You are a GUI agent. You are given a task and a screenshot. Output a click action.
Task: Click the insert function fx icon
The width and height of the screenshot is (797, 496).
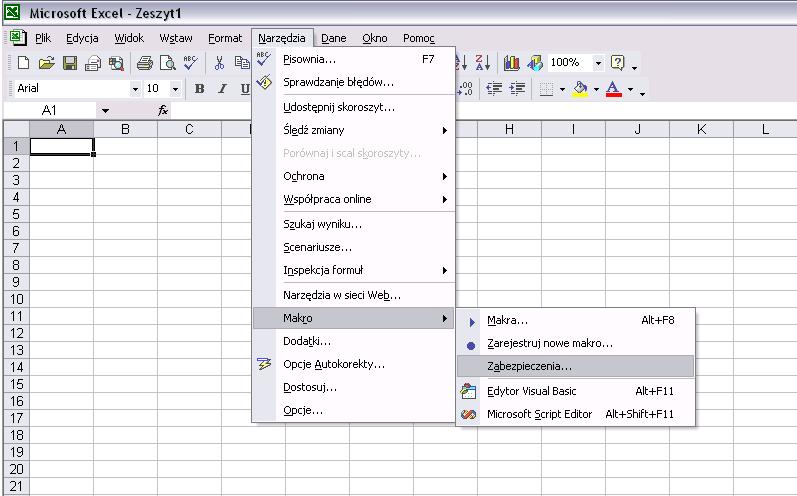click(x=163, y=110)
